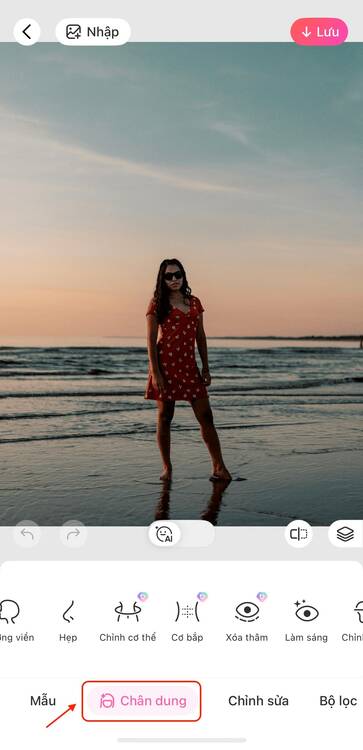Select the Chân dung tab
Image resolution: width=363 pixels, height=750 pixels.
coord(142,701)
